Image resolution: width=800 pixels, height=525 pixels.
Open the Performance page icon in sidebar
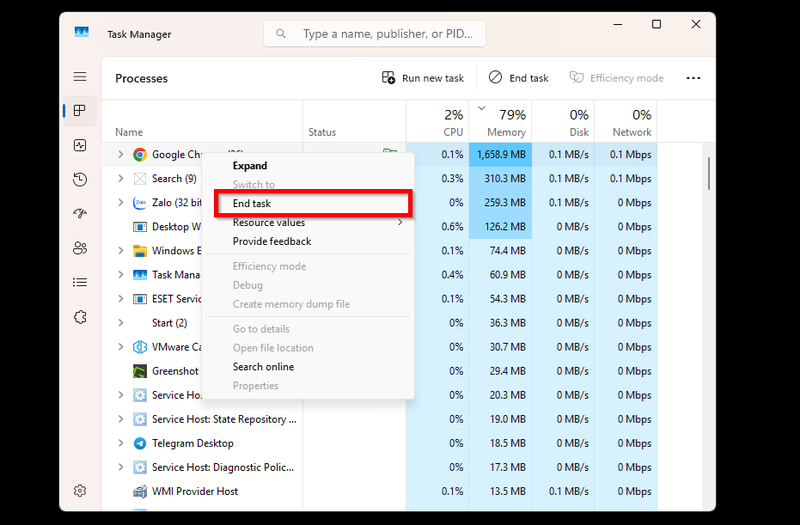coord(80,145)
